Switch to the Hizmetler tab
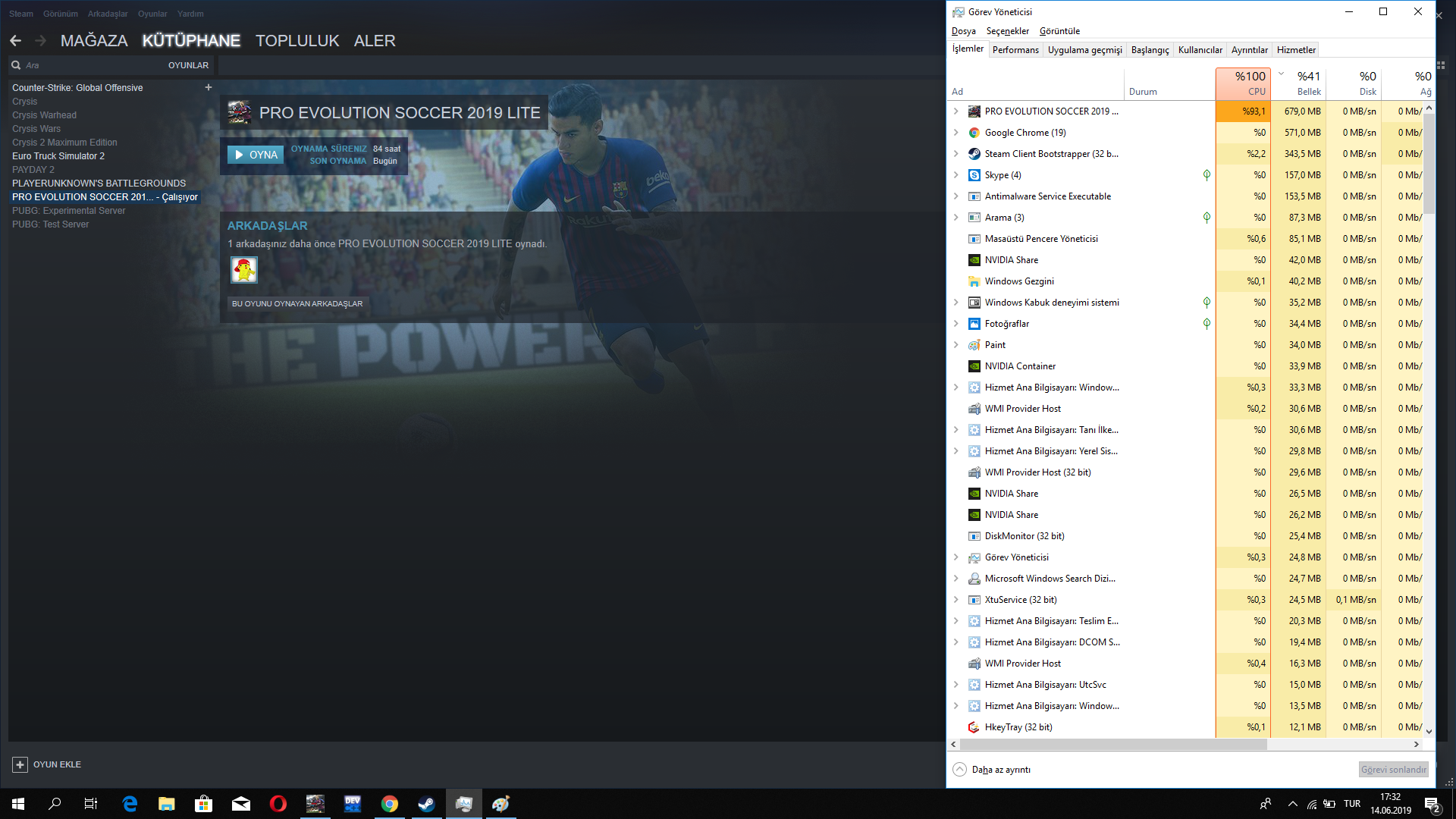 (1296, 50)
